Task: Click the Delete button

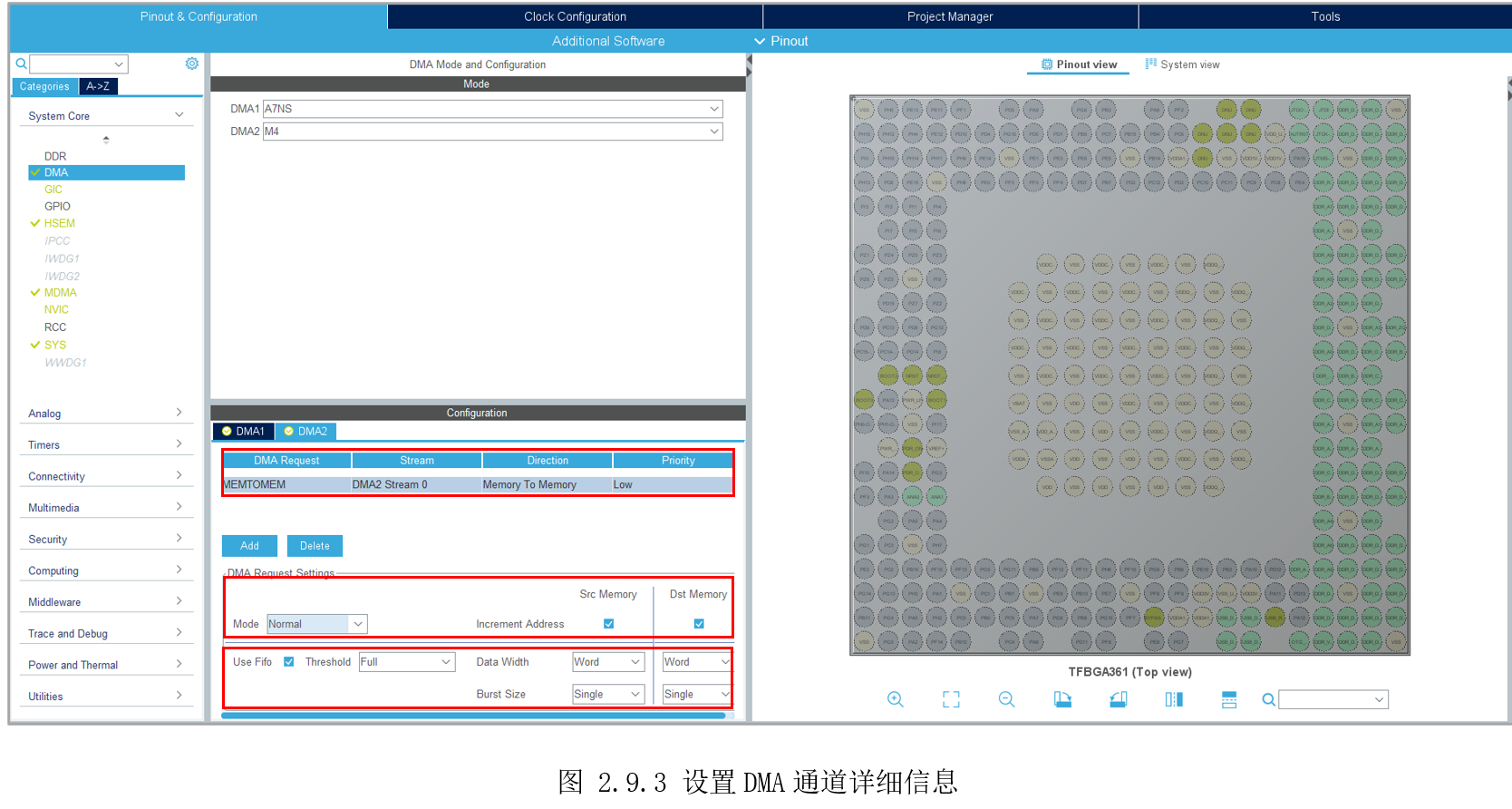Action: (x=315, y=546)
